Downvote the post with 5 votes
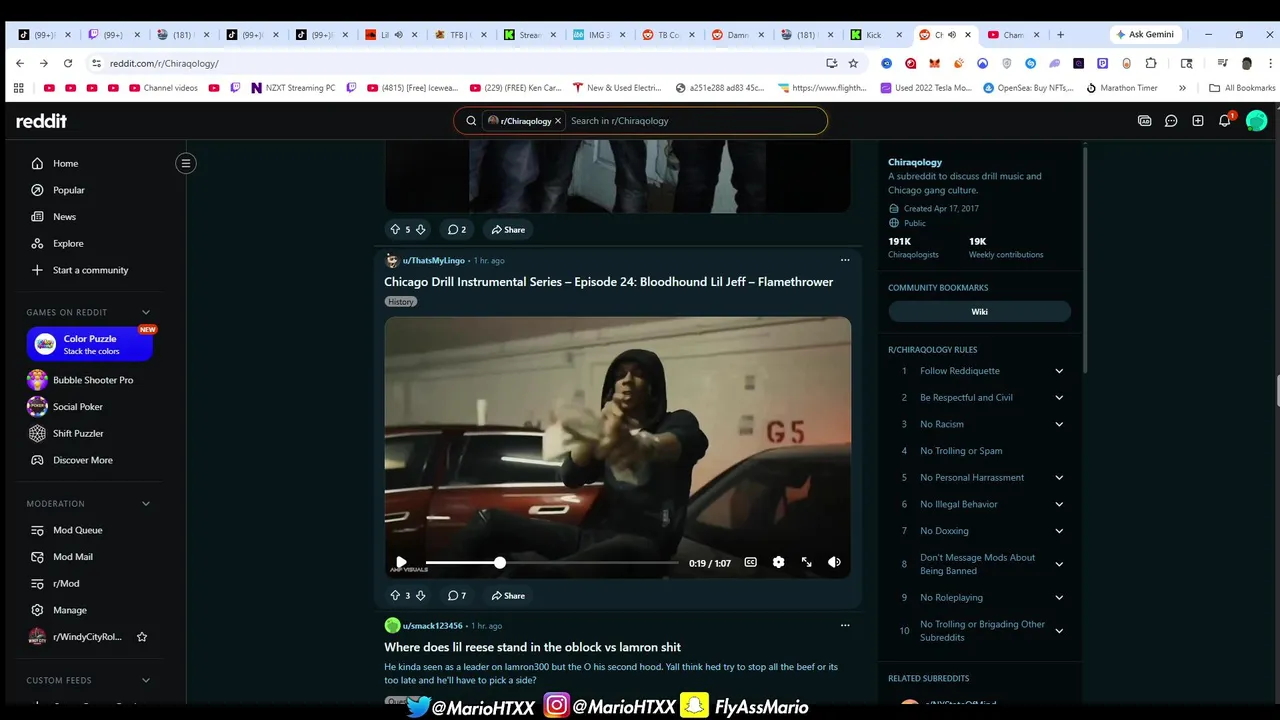The image size is (1280, 720). coord(420,229)
